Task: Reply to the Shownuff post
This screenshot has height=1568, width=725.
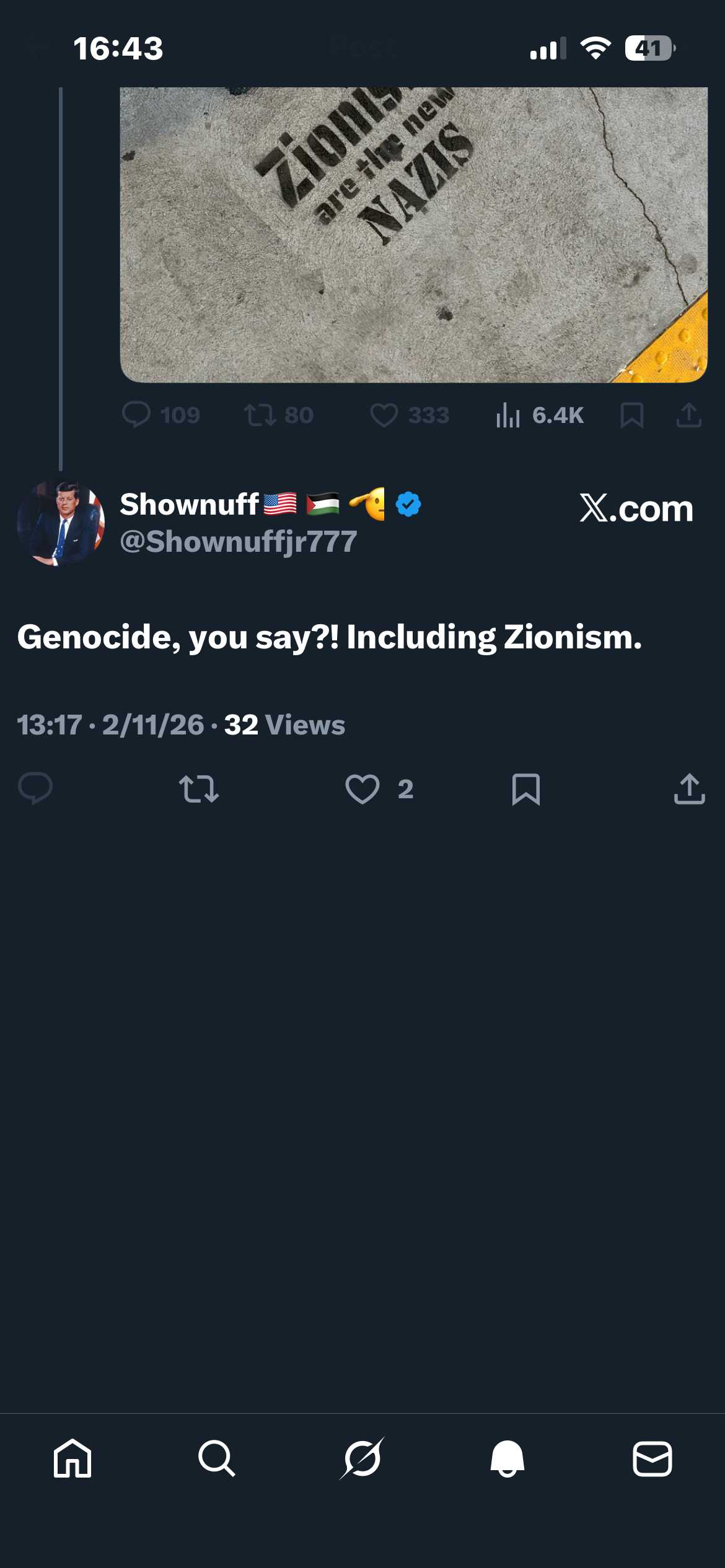Action: point(35,788)
